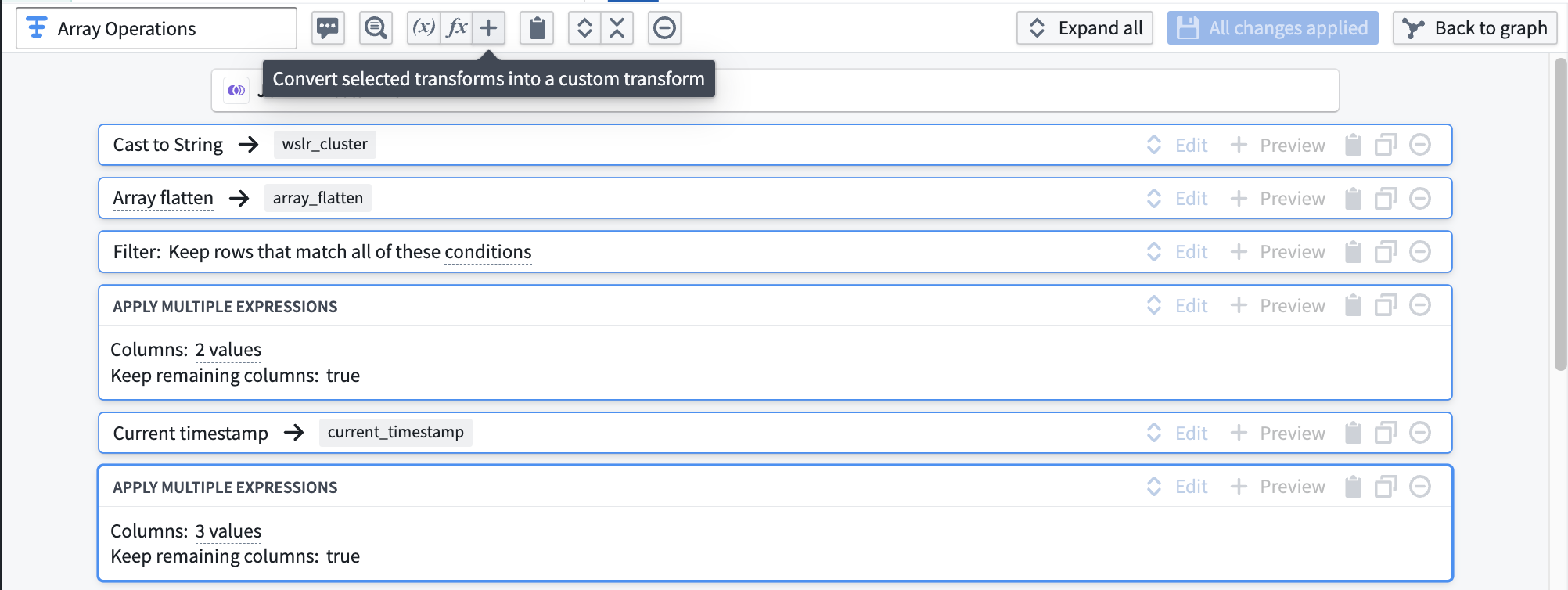Remove the Cast to String transform
Screen dimensions: 1568x590
pos(1420,145)
